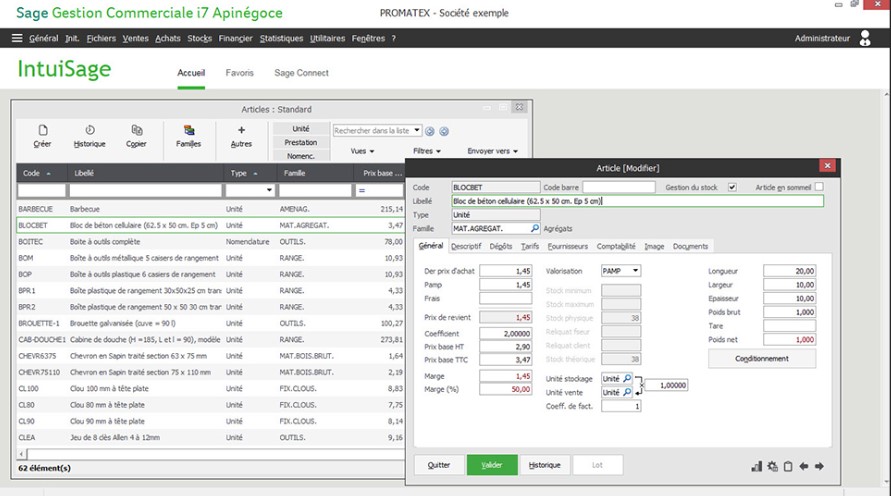891x496 pixels.
Task: Switch to the Image tab
Action: click(654, 246)
